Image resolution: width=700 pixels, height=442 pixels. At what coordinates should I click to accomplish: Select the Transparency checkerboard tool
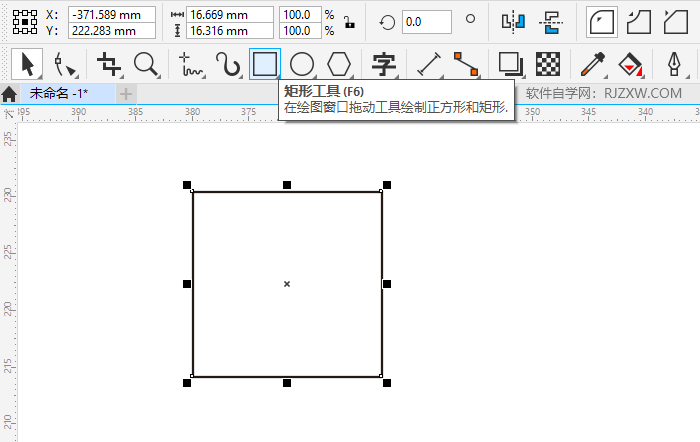[x=546, y=65]
